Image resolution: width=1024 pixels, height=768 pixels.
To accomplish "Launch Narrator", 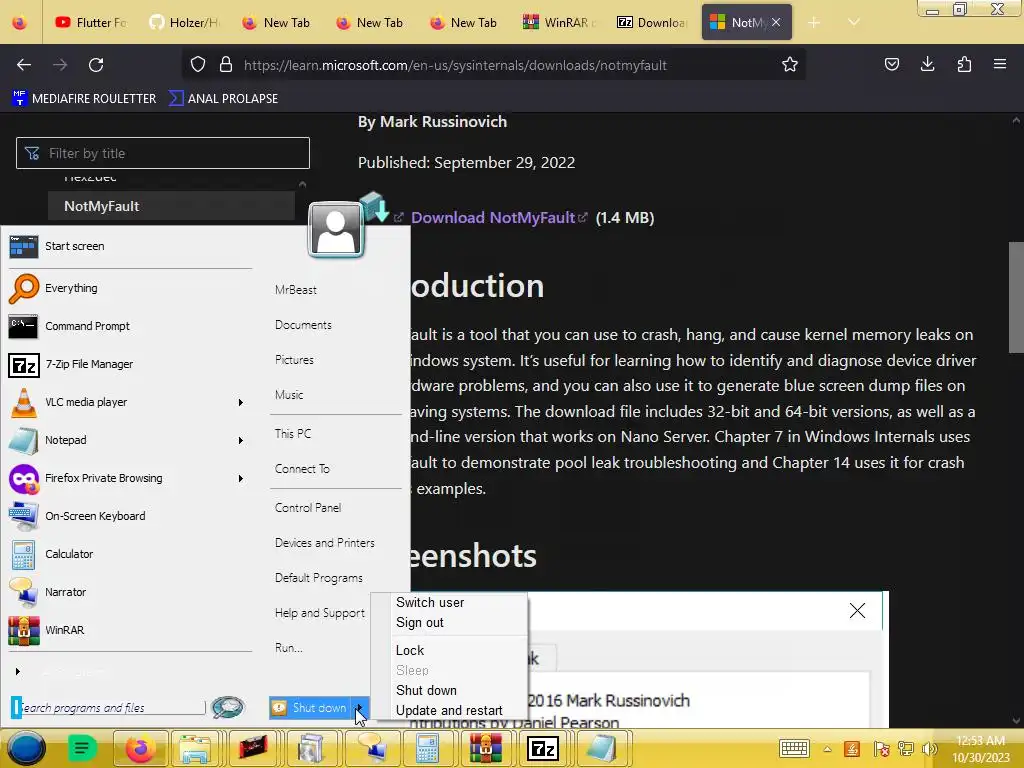I will (x=130, y=592).
